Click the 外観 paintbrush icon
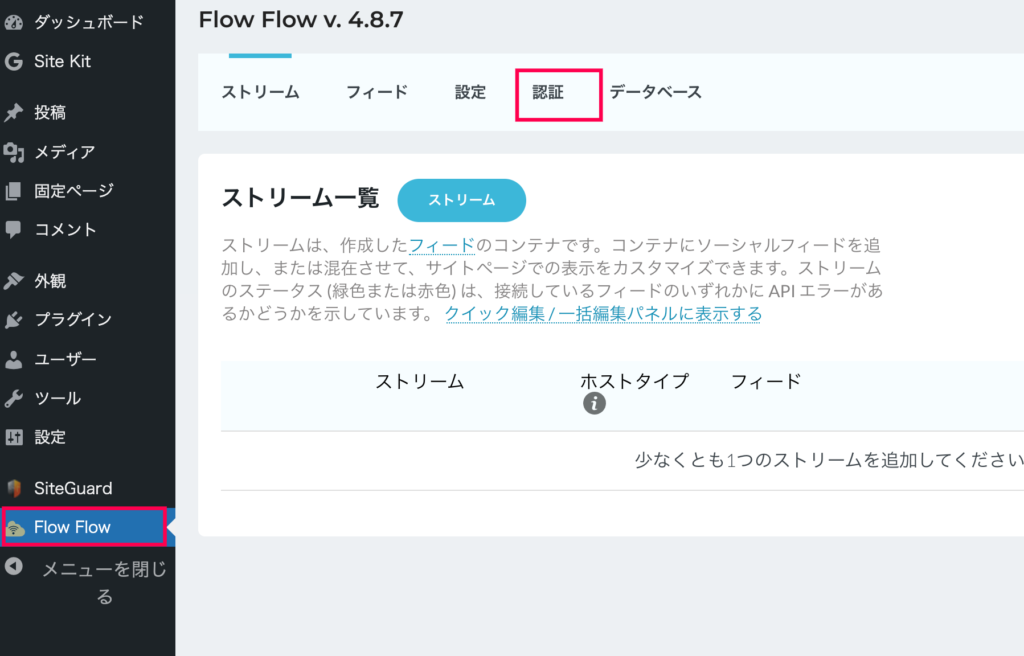The width and height of the screenshot is (1024, 656). click(14, 281)
